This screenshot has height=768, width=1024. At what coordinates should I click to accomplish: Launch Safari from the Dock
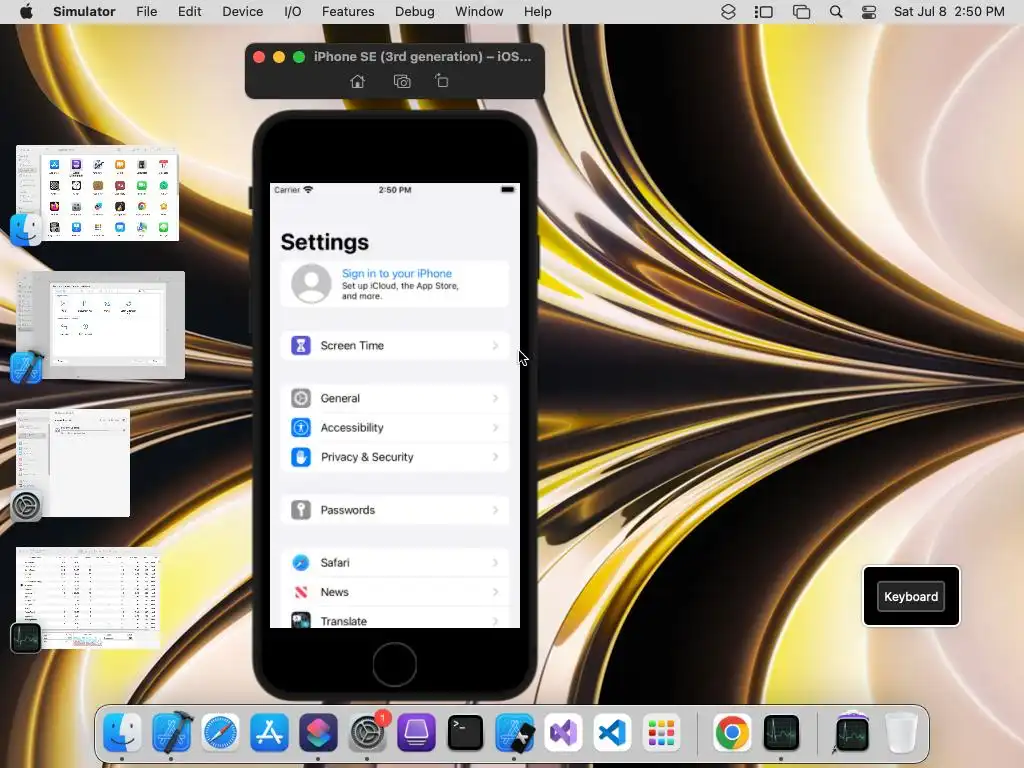point(220,732)
